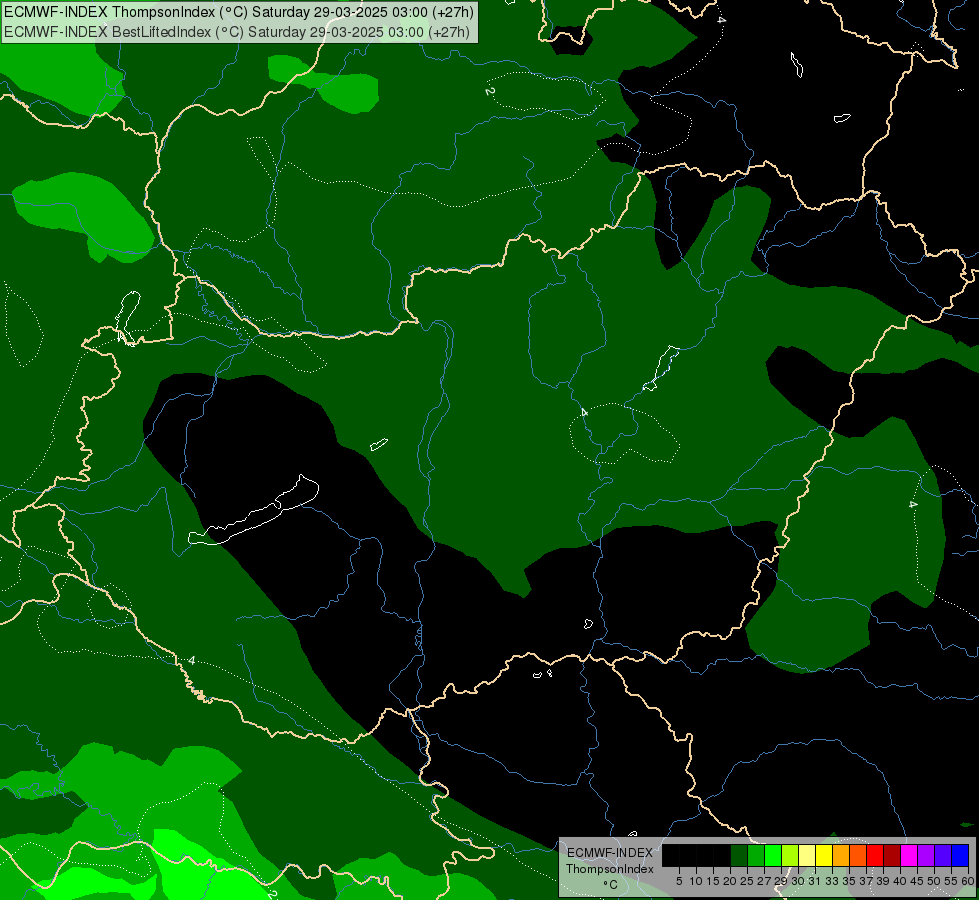
Task: Click the legend tick label '45'
Action: tap(917, 881)
